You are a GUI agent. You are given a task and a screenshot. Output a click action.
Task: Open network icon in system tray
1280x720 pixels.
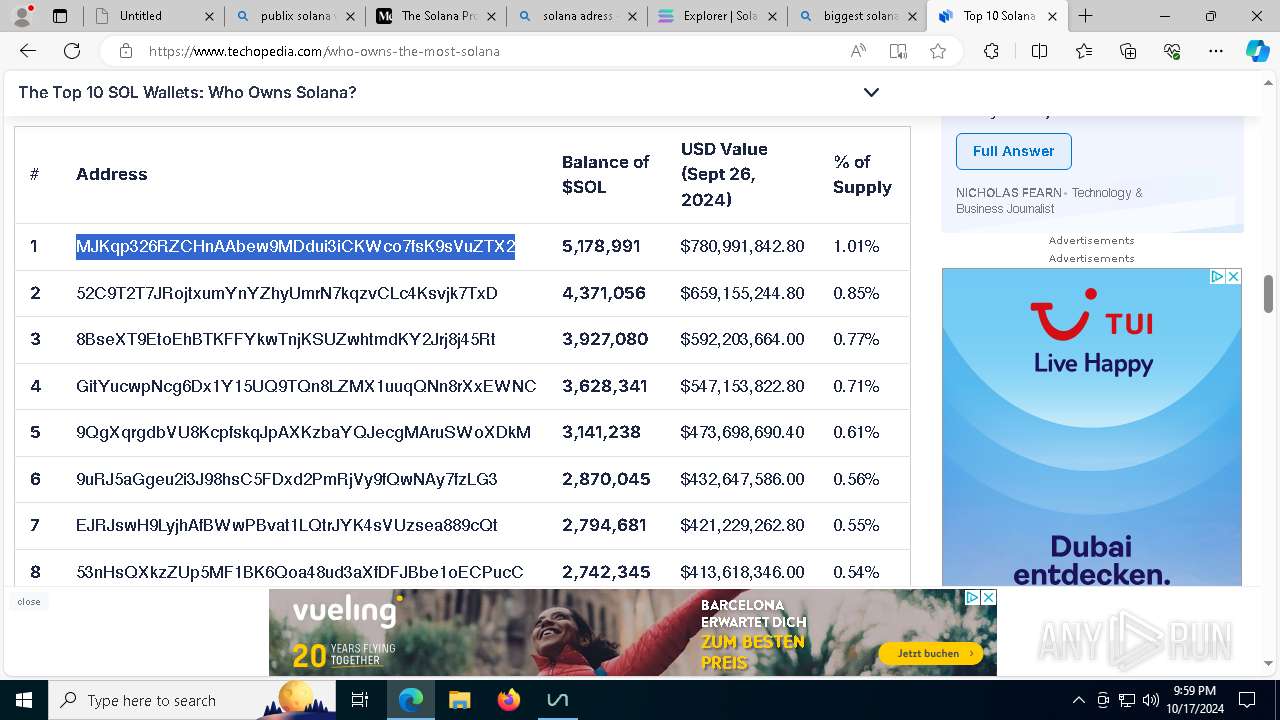1127,700
